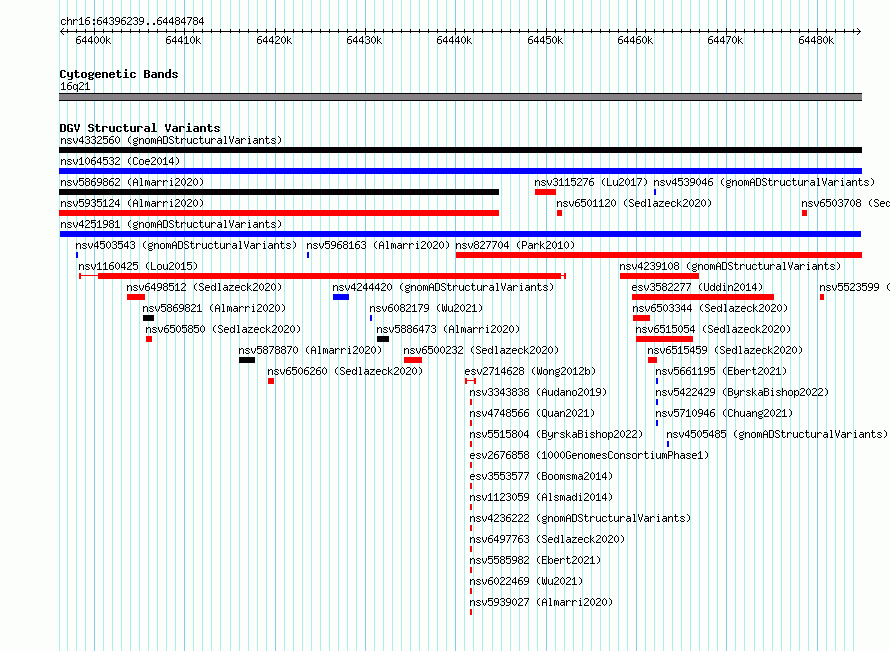Select the red nsv6498512 glyph

[x=136, y=297]
